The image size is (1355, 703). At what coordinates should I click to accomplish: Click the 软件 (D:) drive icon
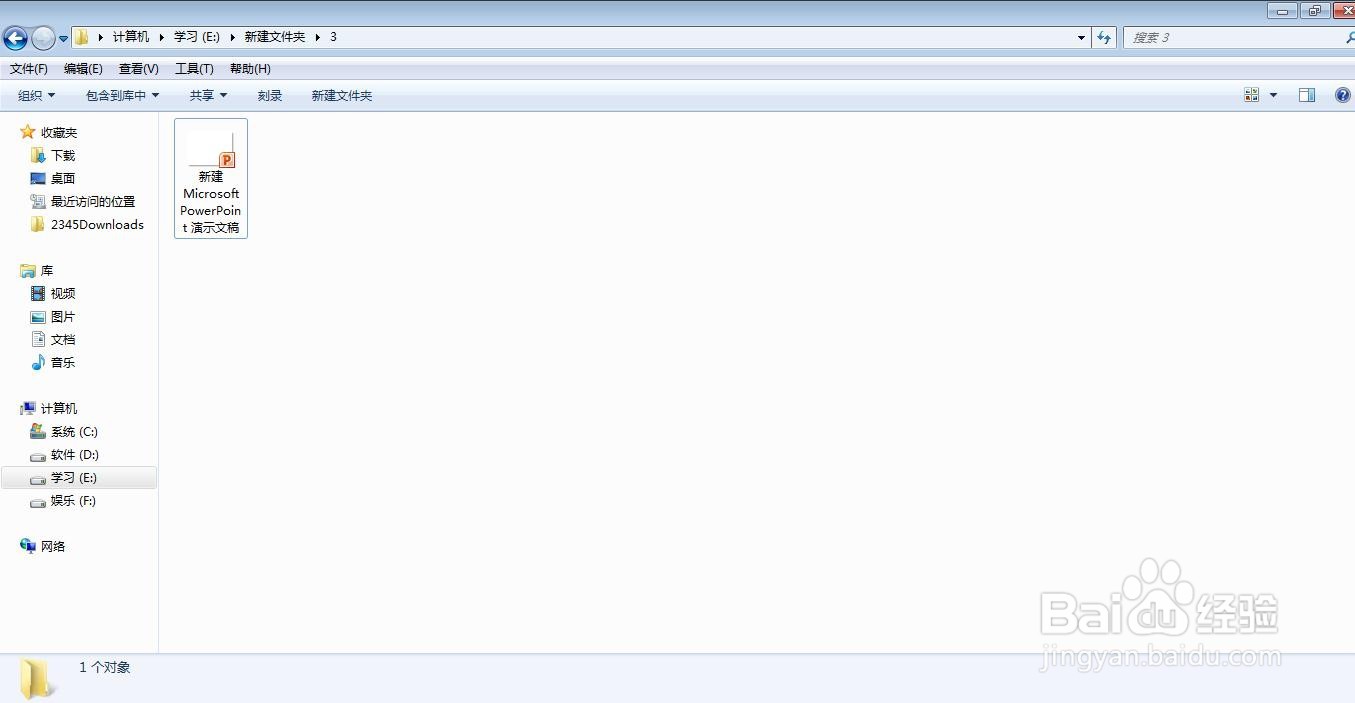tap(38, 455)
